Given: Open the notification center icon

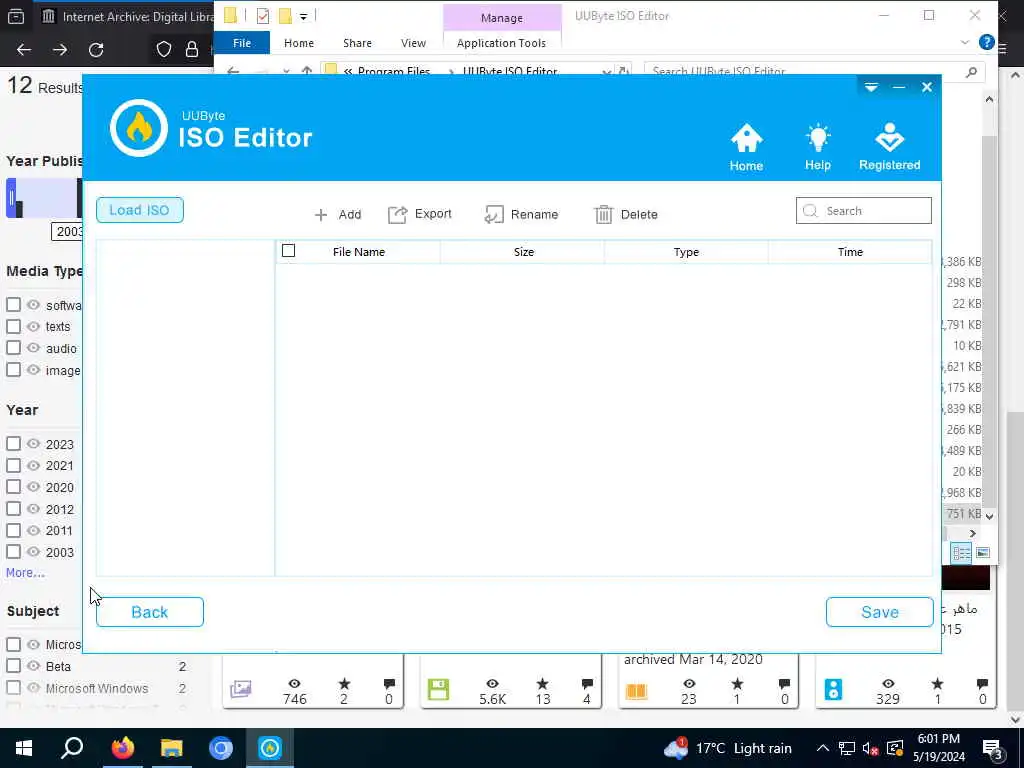Looking at the screenshot, I should pos(993,749).
